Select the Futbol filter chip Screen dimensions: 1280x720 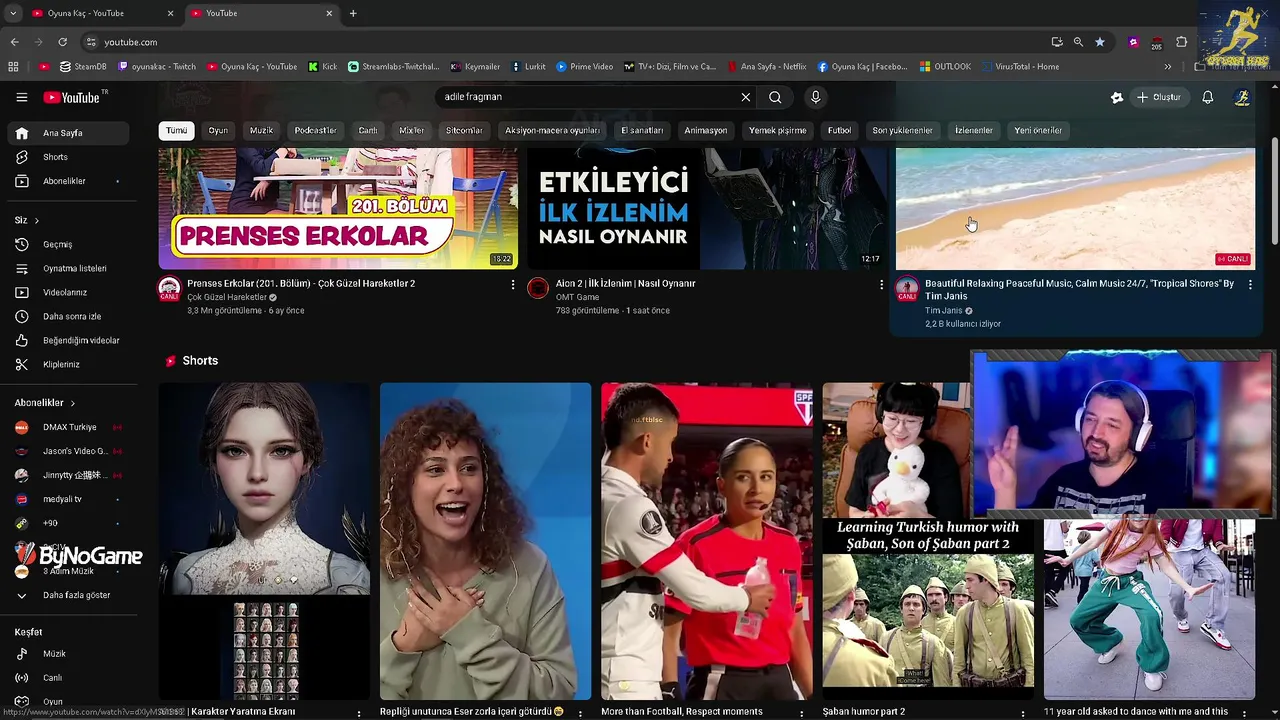coord(839,131)
